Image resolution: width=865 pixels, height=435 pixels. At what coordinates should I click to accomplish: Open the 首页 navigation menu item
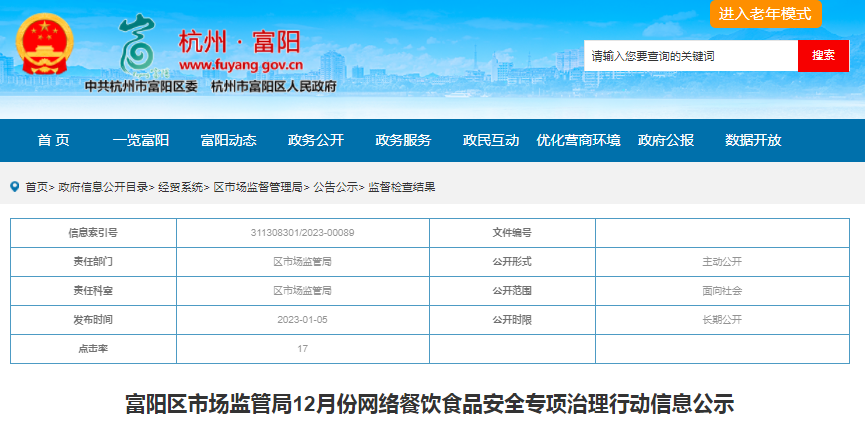tap(54, 140)
